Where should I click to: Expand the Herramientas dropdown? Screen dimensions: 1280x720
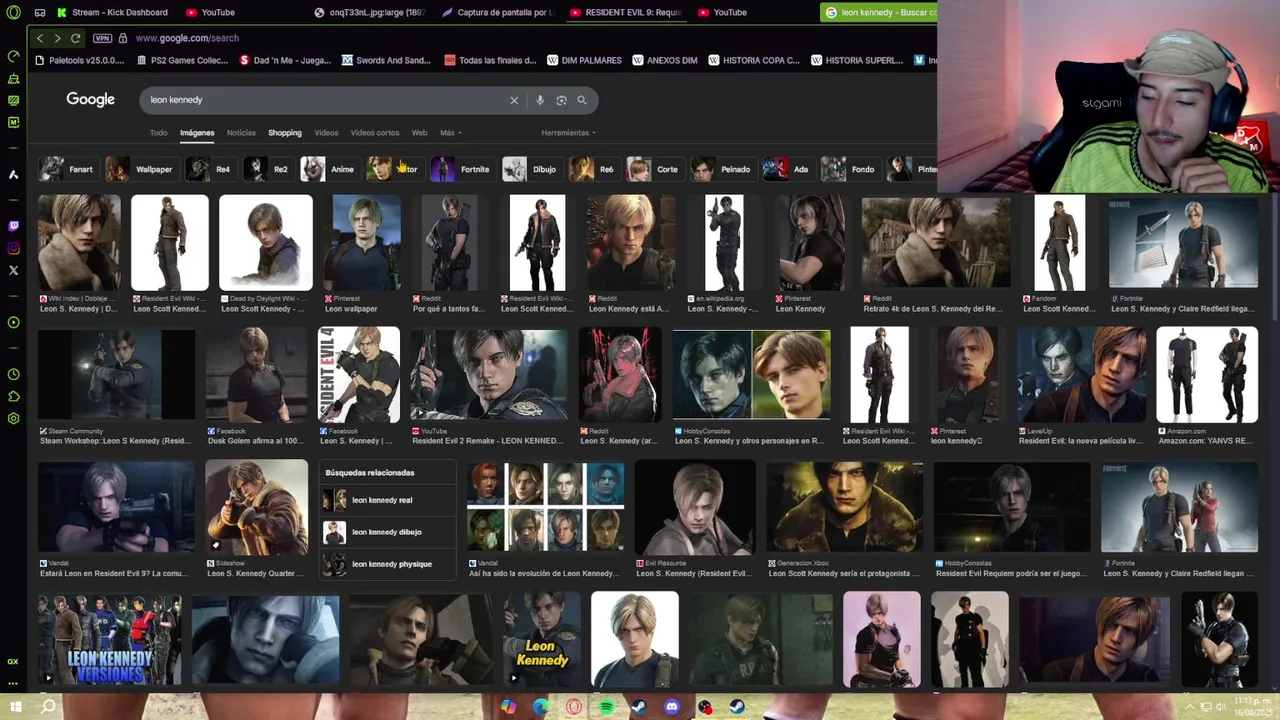click(568, 132)
